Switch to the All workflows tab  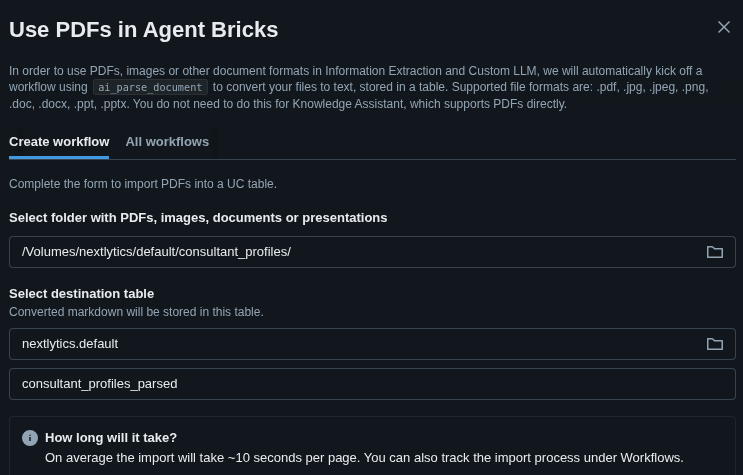[x=167, y=142]
